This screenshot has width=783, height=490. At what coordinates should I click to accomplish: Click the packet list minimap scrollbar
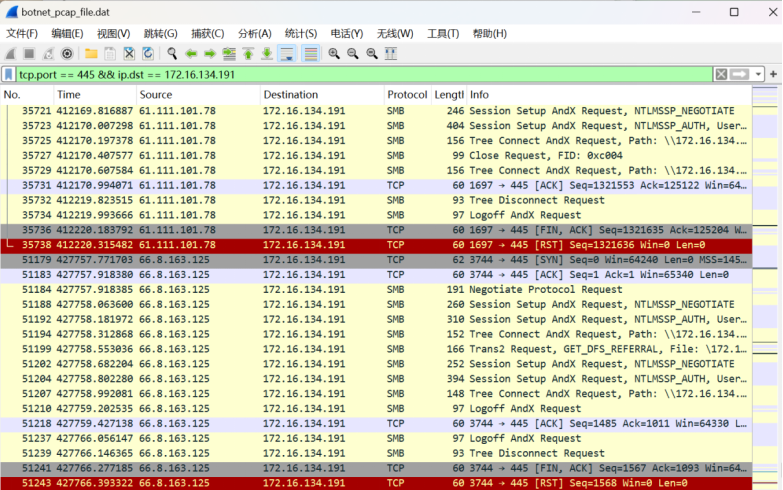point(765,287)
